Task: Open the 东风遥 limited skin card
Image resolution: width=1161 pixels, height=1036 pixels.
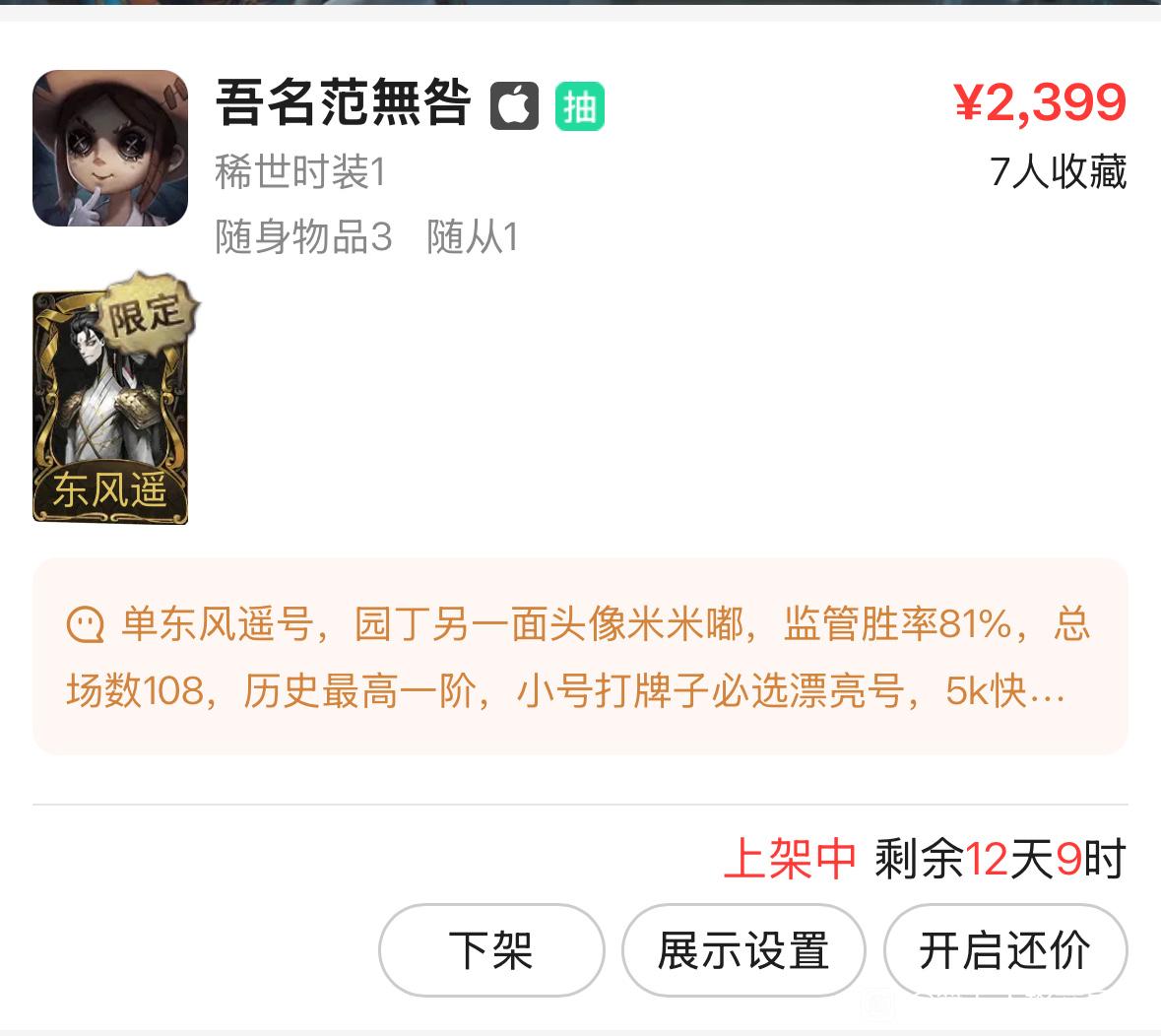Action: tap(110, 407)
